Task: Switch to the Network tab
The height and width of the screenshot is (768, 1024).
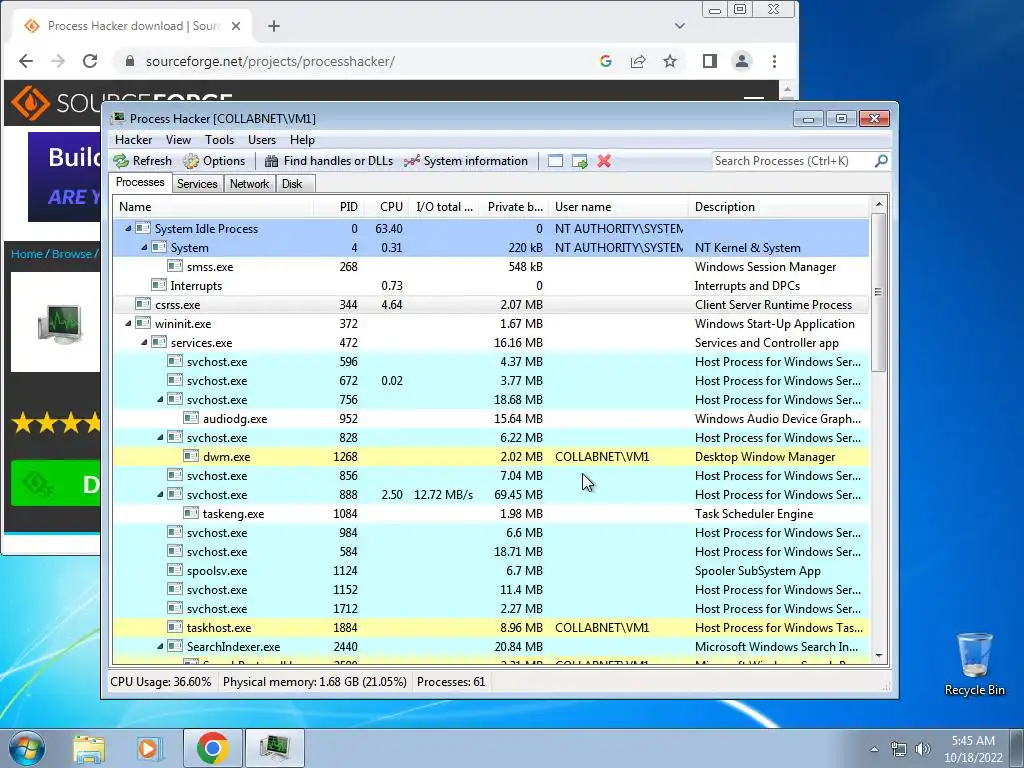Action: 249,184
